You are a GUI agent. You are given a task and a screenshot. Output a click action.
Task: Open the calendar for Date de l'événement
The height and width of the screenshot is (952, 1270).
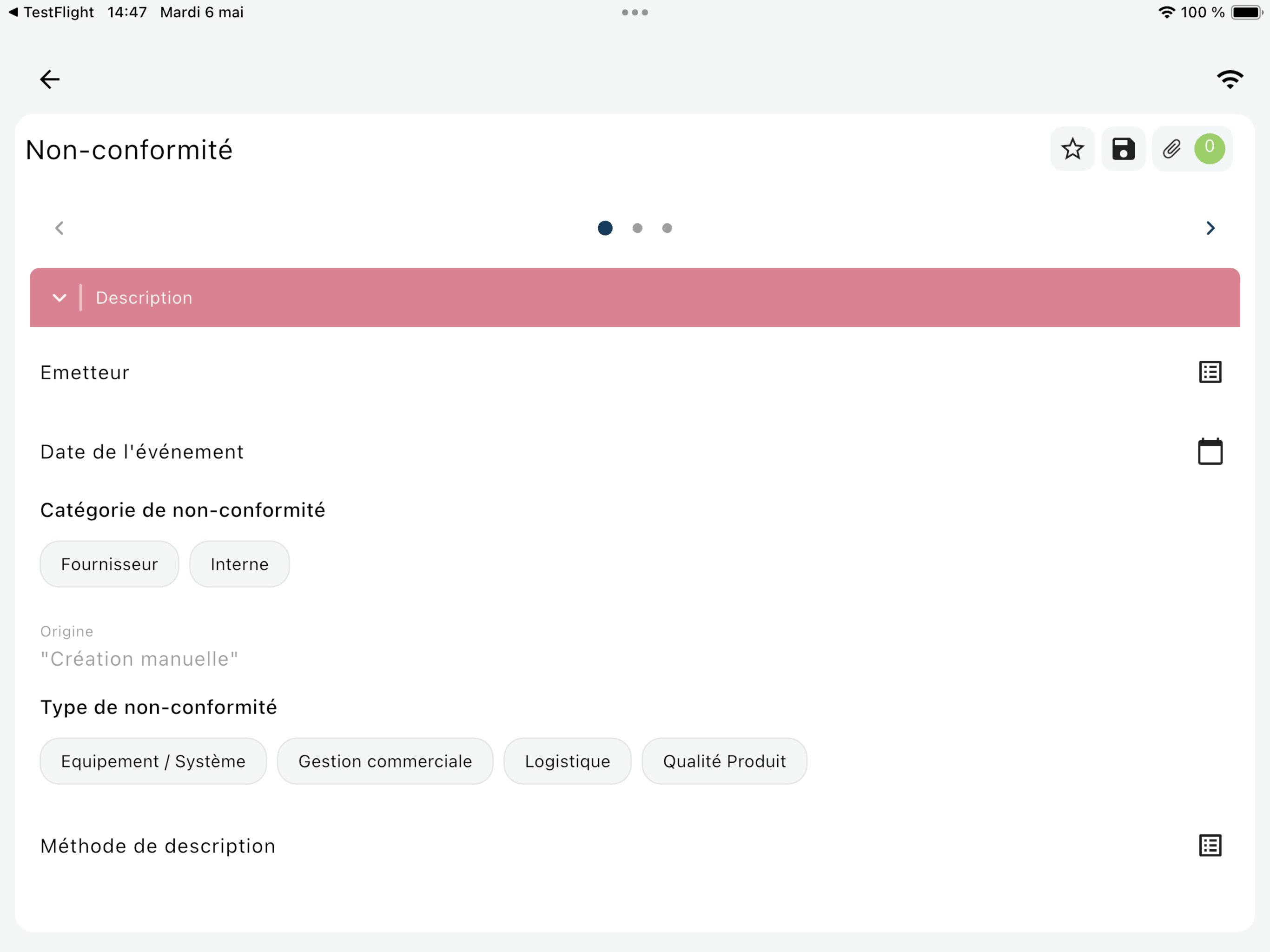coord(1210,451)
